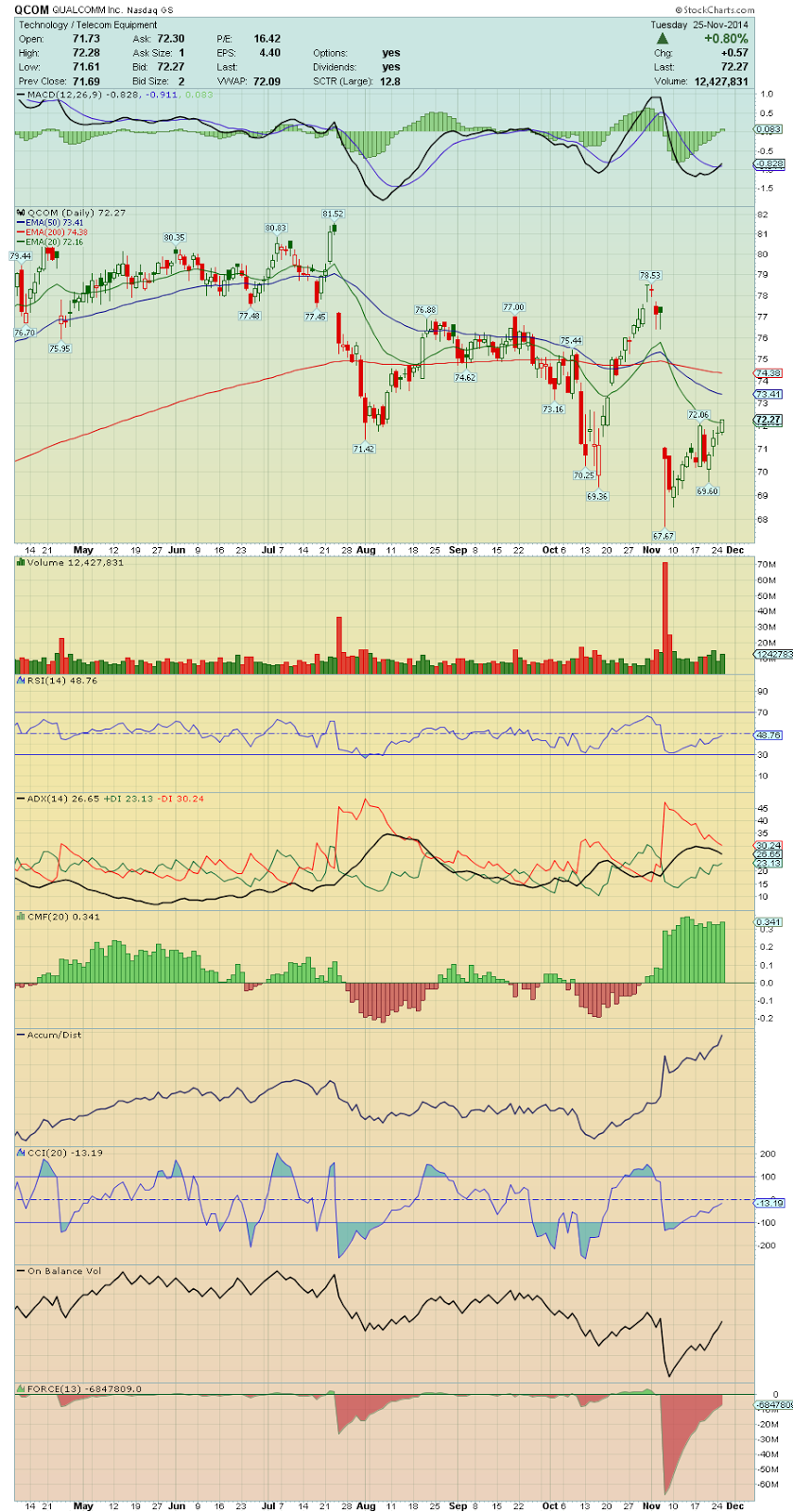
Task: Click the QCOM ticker symbol title
Action: tap(31, 10)
